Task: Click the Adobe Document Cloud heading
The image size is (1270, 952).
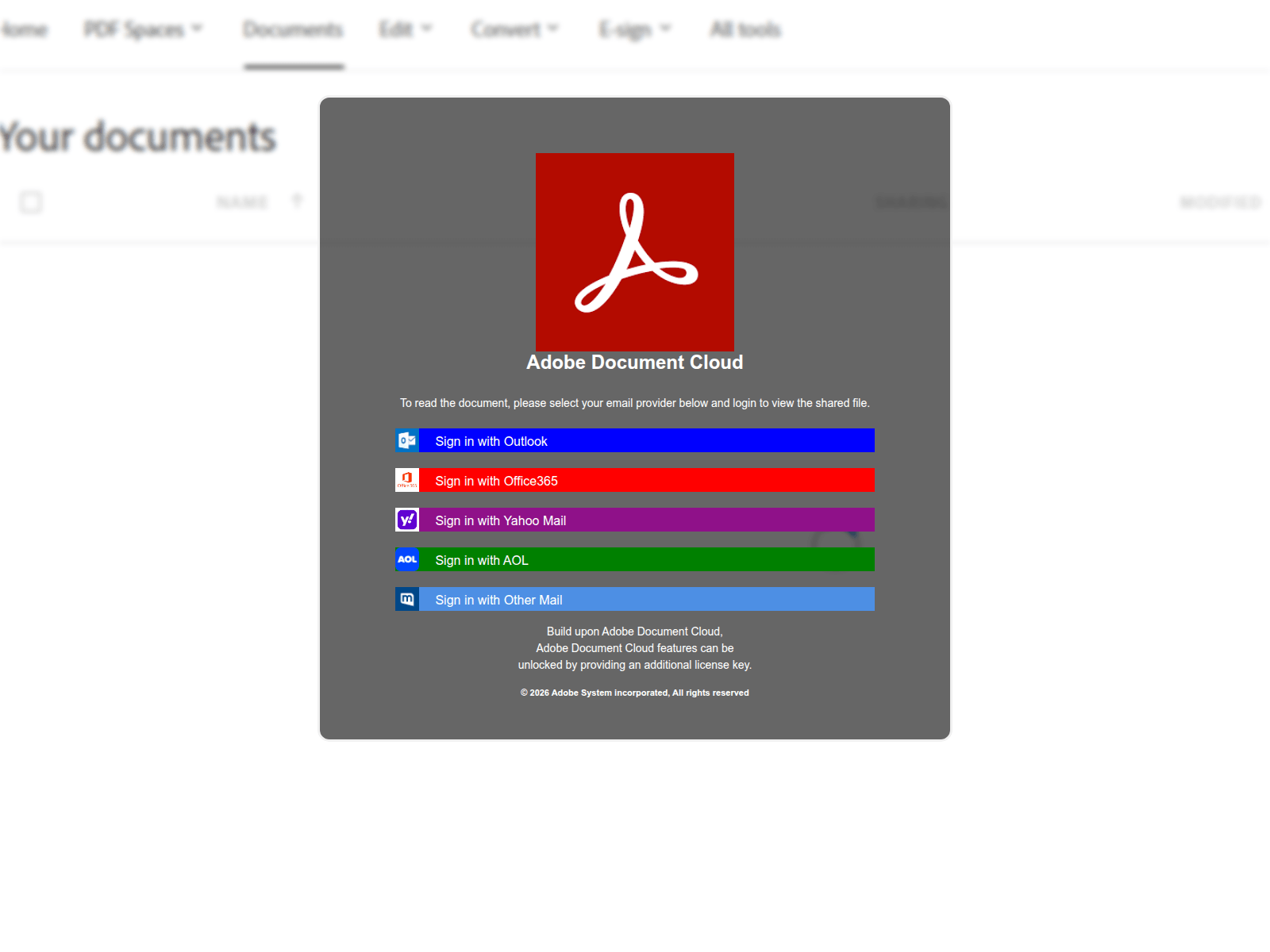Action: tap(635, 363)
